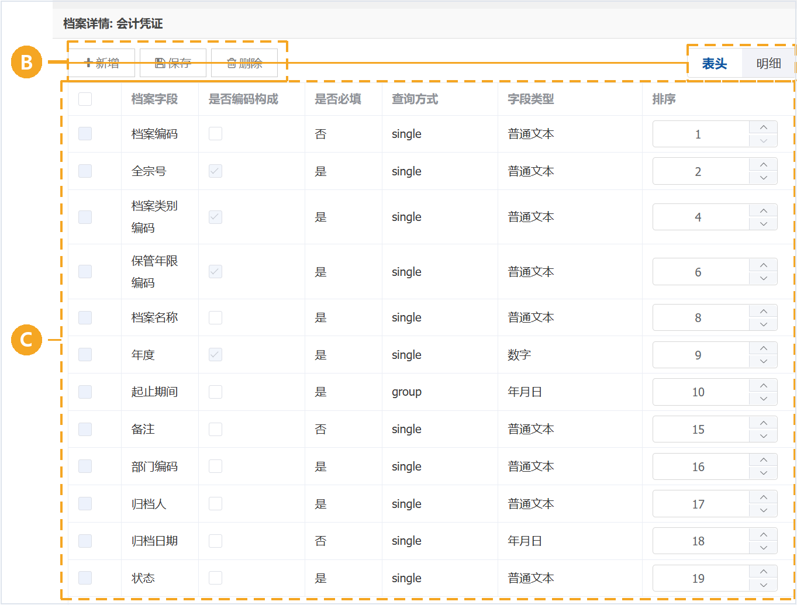The image size is (797, 605).
Task: Decrease sort order of 全宗号 row
Action: pyautogui.click(x=763, y=178)
